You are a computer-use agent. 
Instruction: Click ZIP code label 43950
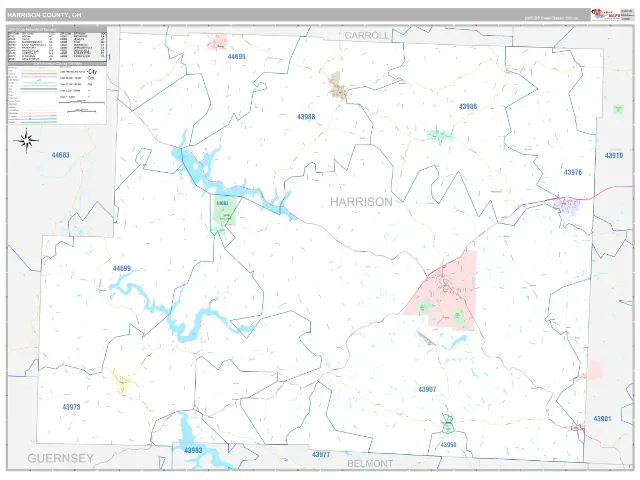pyautogui.click(x=448, y=444)
